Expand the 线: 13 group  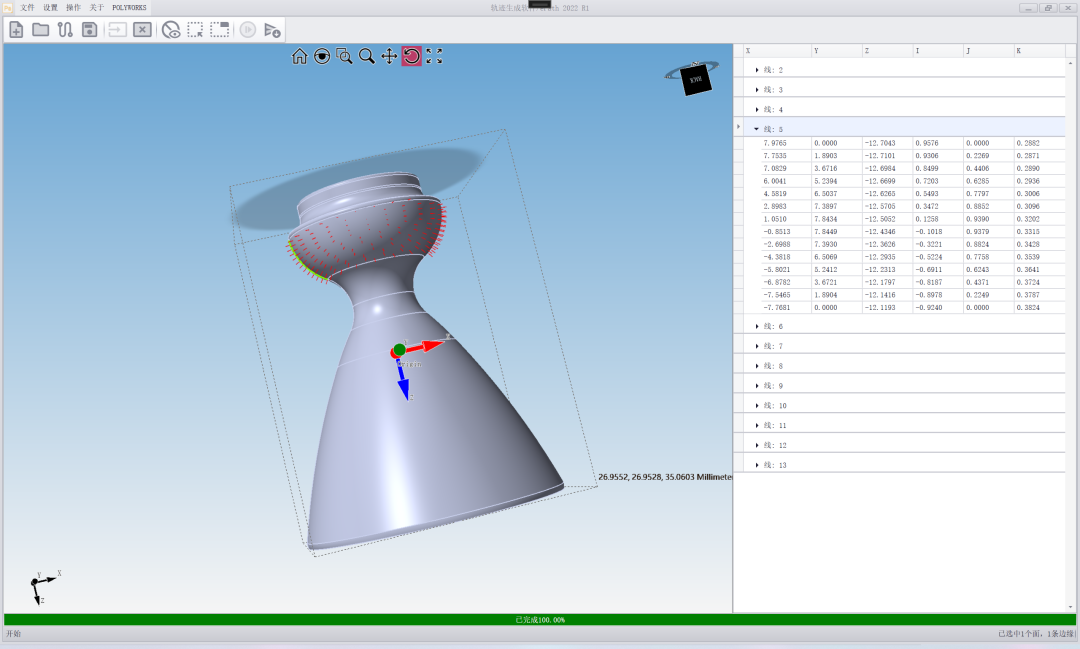757,465
